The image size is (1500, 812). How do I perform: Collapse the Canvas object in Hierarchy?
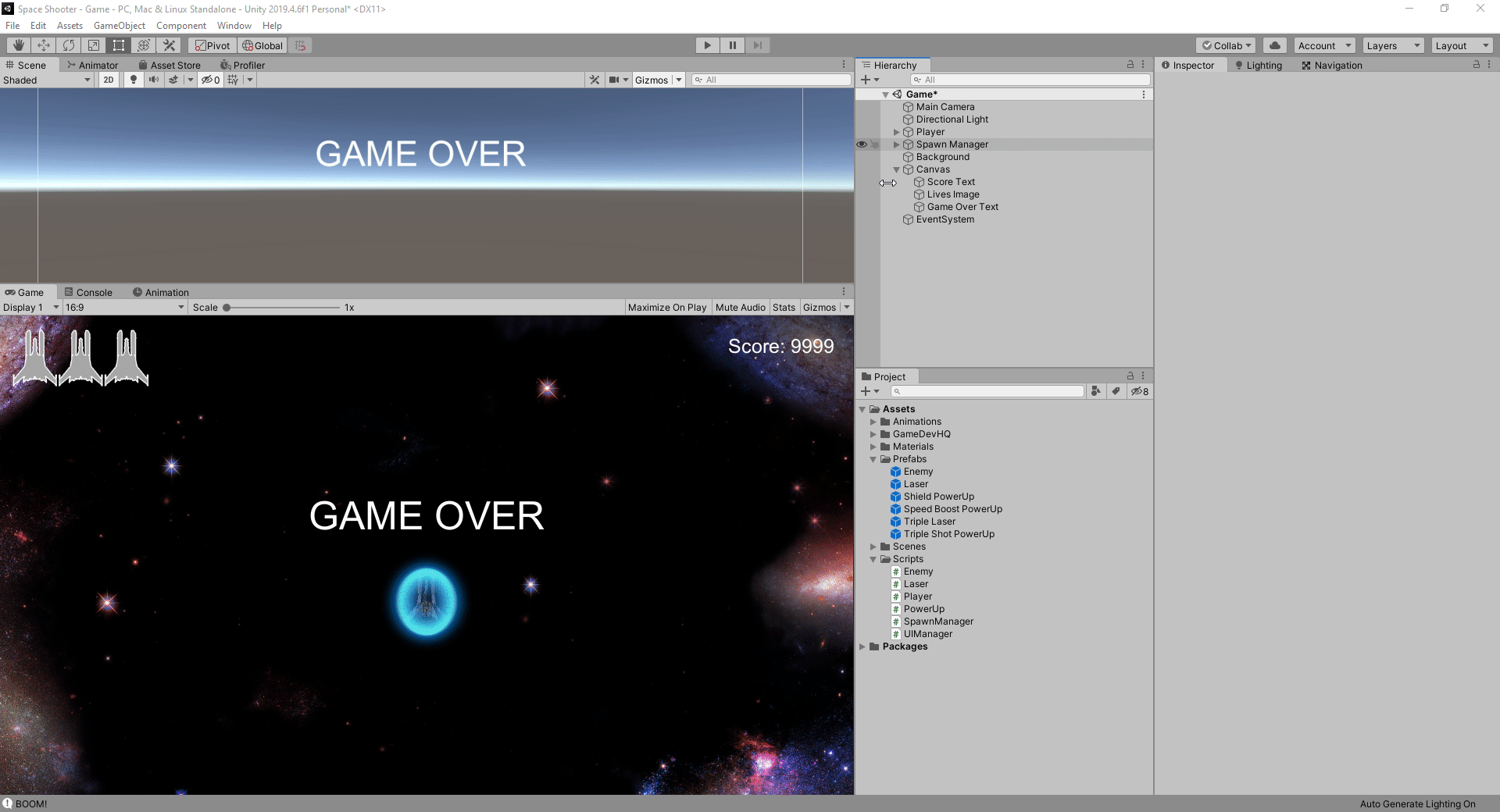(x=896, y=169)
